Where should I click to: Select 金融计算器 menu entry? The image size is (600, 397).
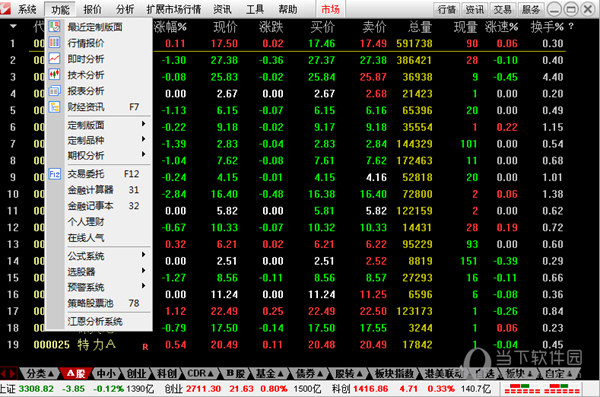(99, 190)
